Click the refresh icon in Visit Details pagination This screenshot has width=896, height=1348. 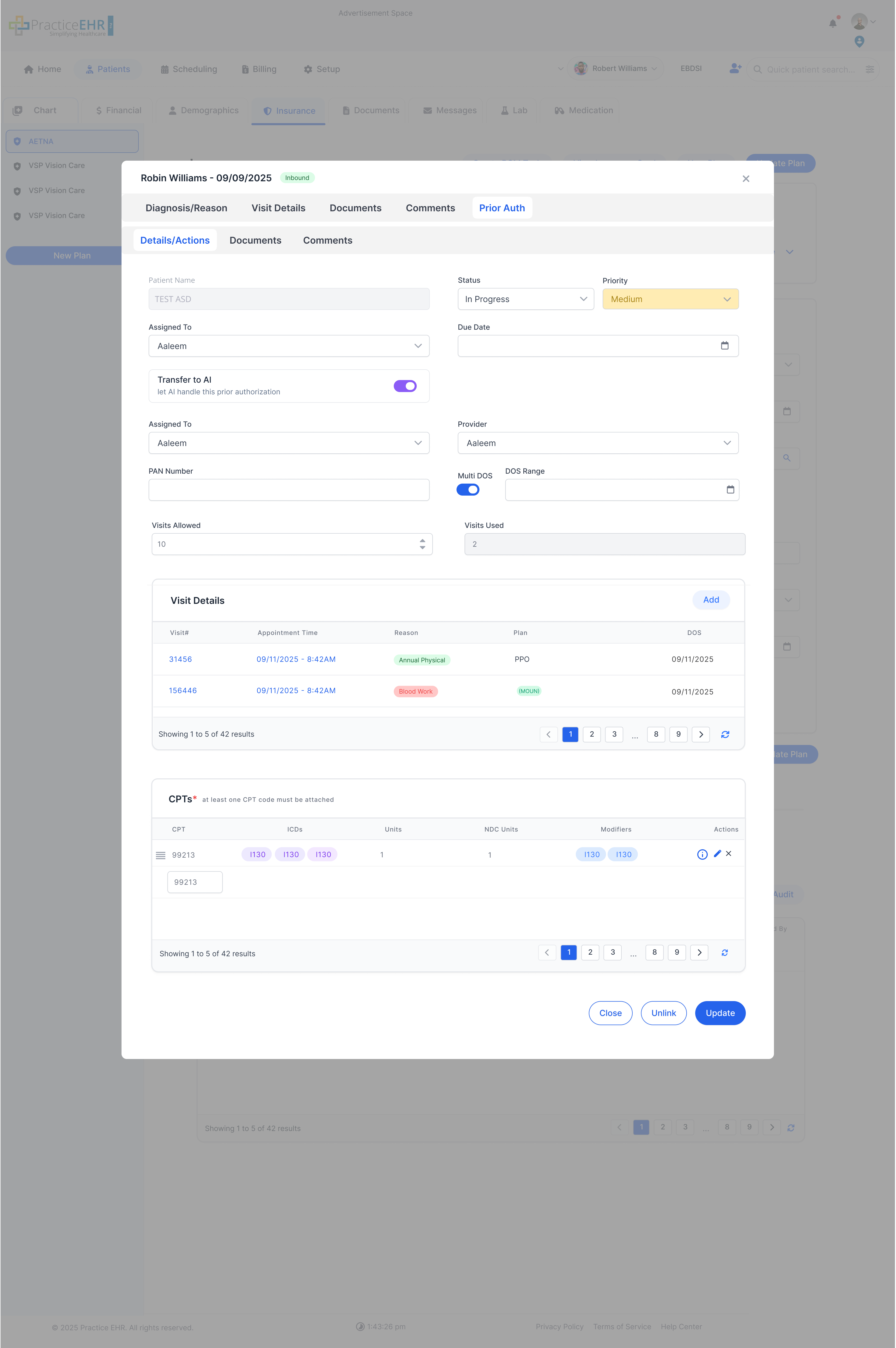coord(725,734)
